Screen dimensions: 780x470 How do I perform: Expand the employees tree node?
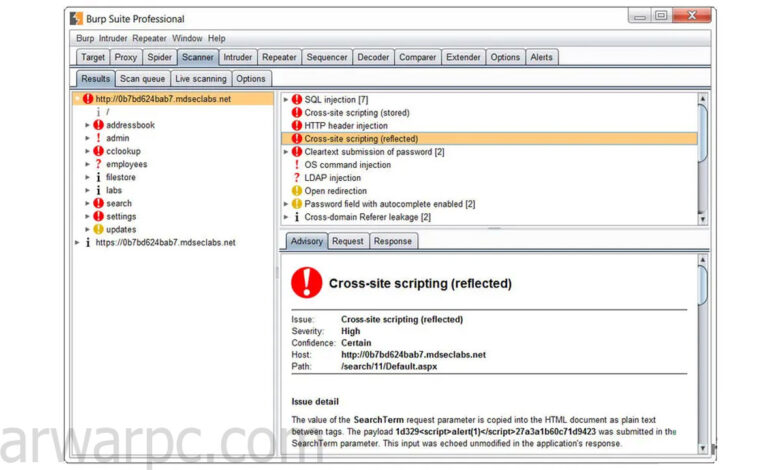(87, 164)
